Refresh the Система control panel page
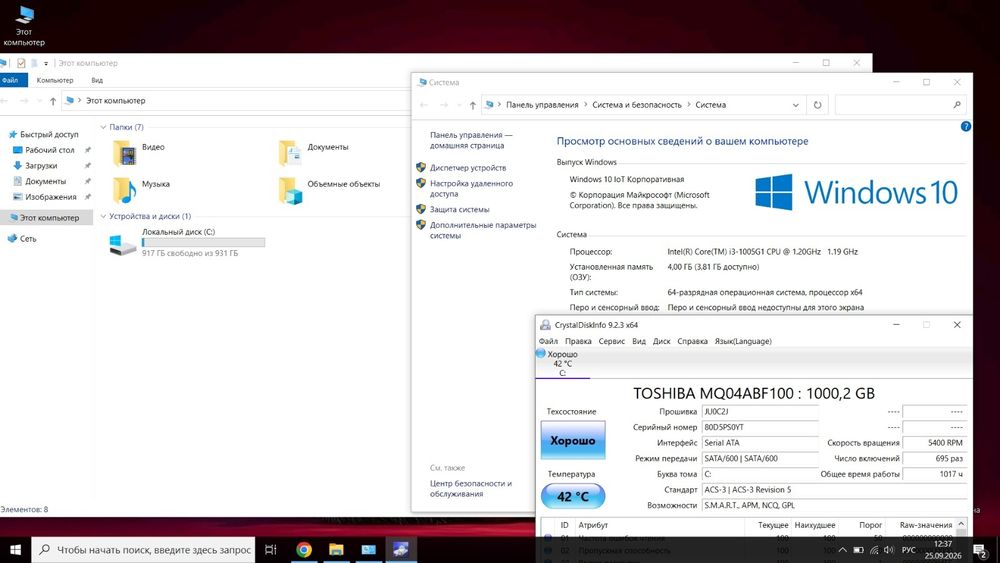Screen dimensions: 1000x563 (817, 105)
